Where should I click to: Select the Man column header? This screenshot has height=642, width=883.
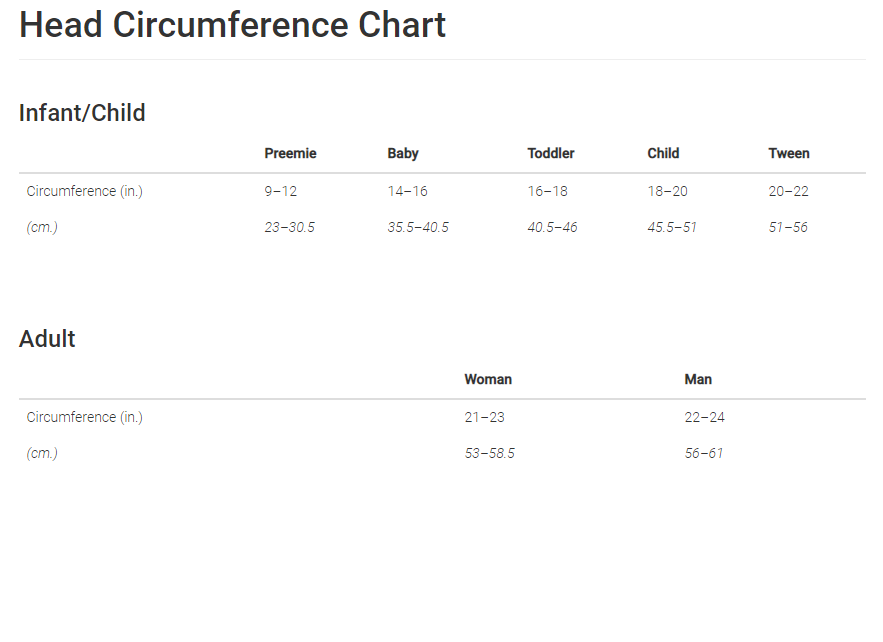click(x=698, y=379)
